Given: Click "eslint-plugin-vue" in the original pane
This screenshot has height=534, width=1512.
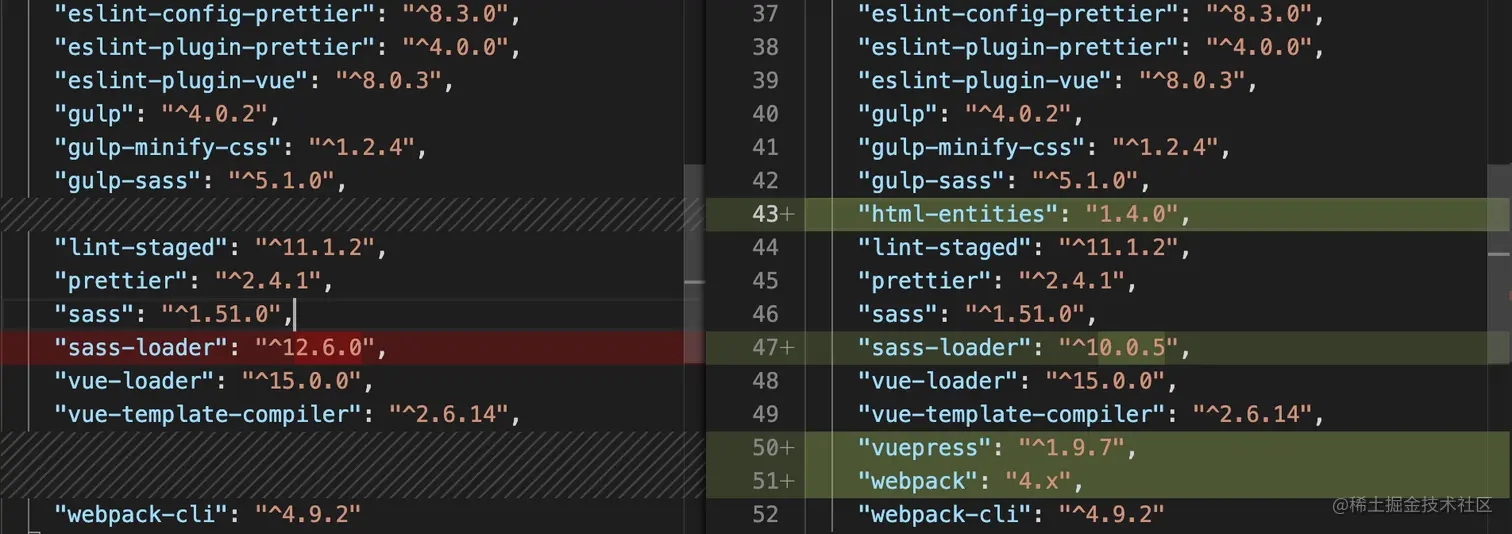Looking at the screenshot, I should click(181, 80).
